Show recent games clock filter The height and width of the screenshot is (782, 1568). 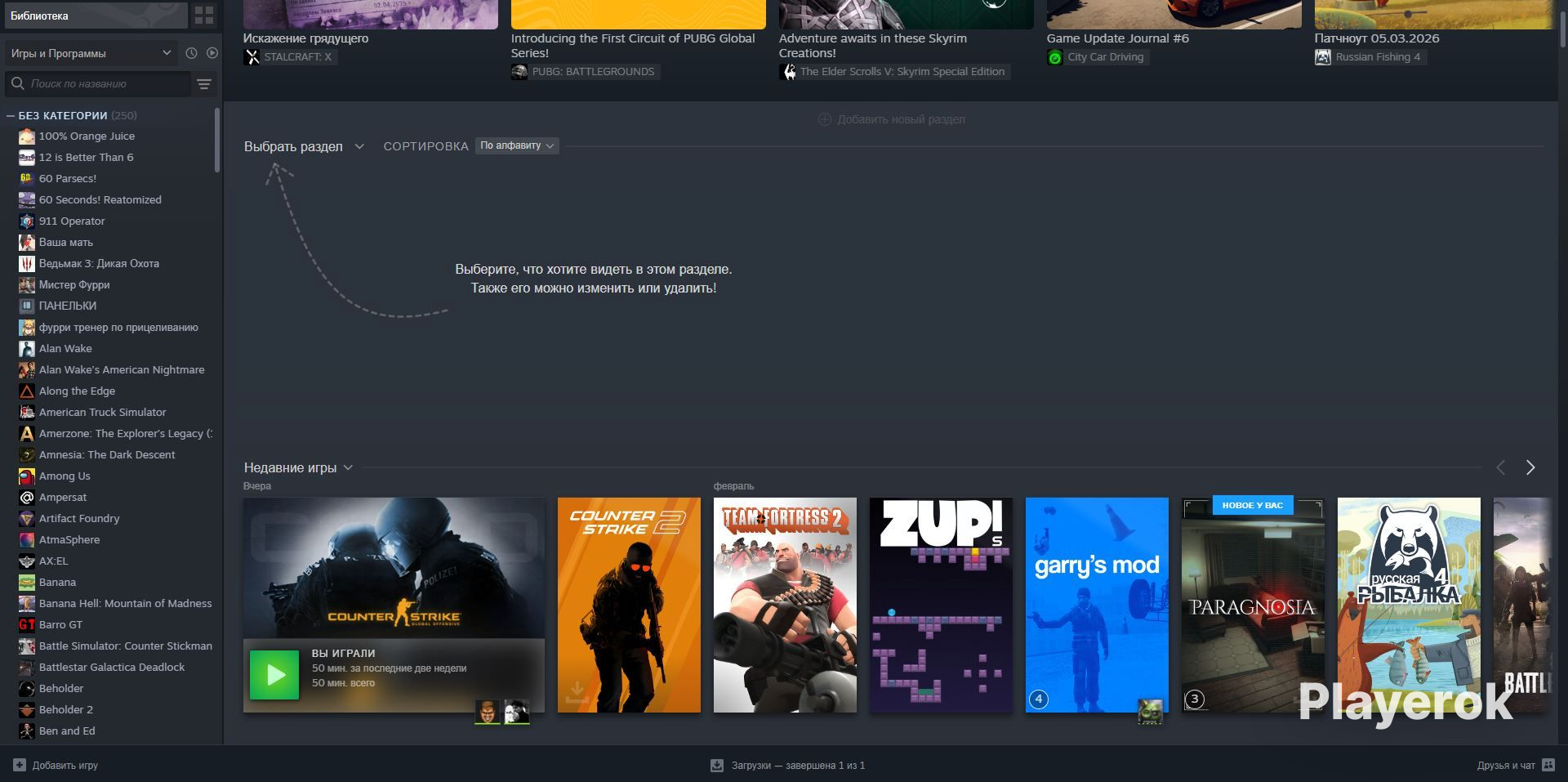(191, 53)
